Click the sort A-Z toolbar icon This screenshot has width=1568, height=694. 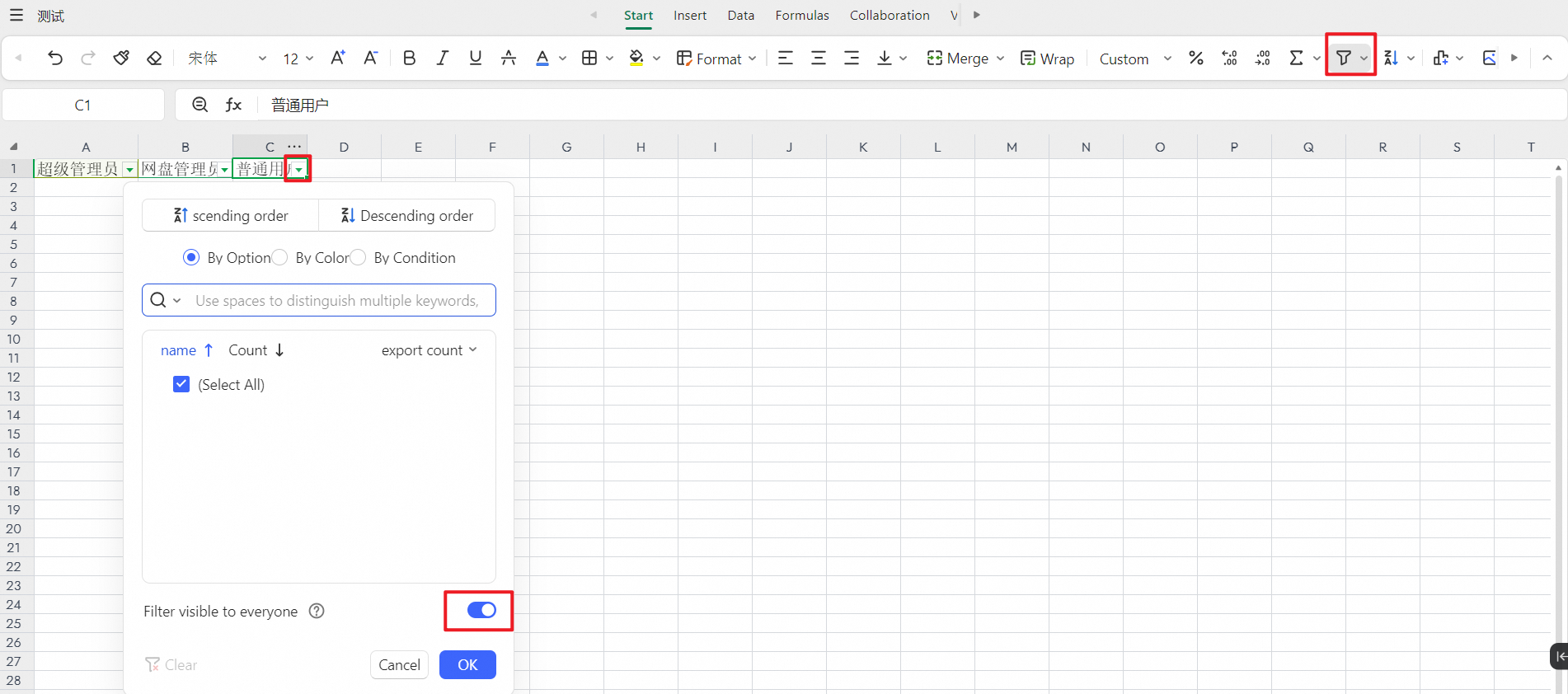coord(1391,58)
